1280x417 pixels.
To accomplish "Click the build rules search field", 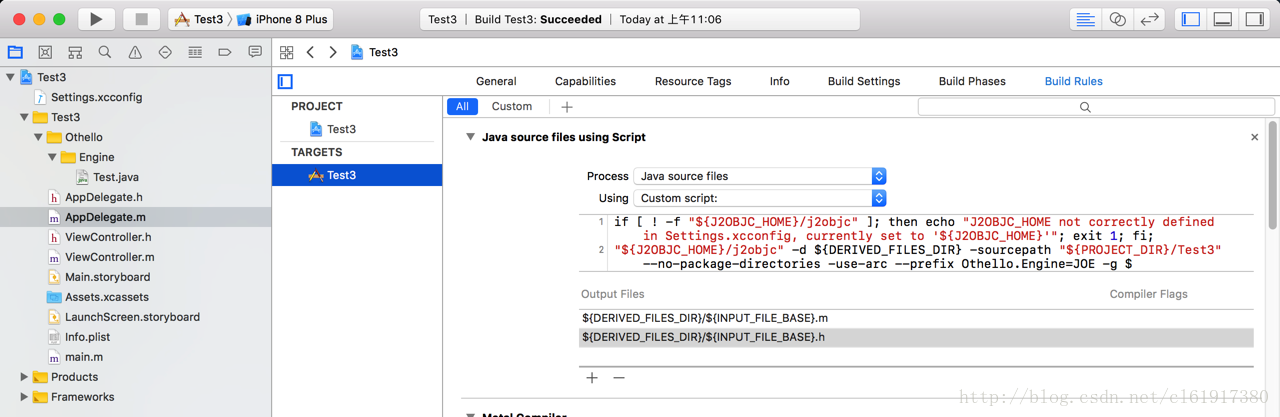I will pyautogui.click(x=1096, y=107).
